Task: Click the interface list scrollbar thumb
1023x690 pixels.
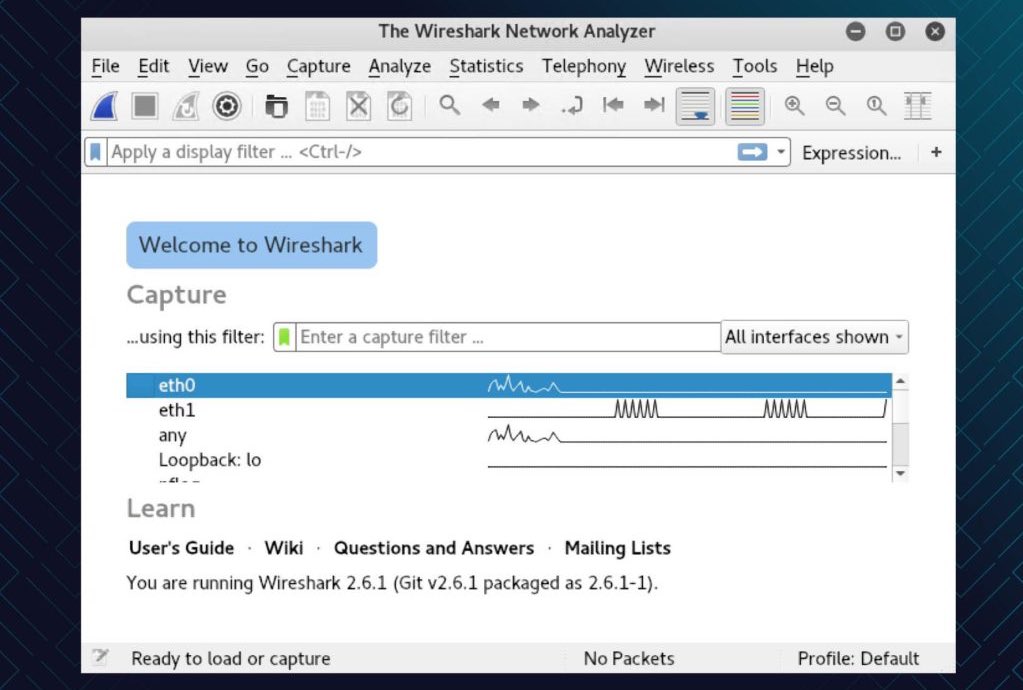Action: [x=900, y=406]
